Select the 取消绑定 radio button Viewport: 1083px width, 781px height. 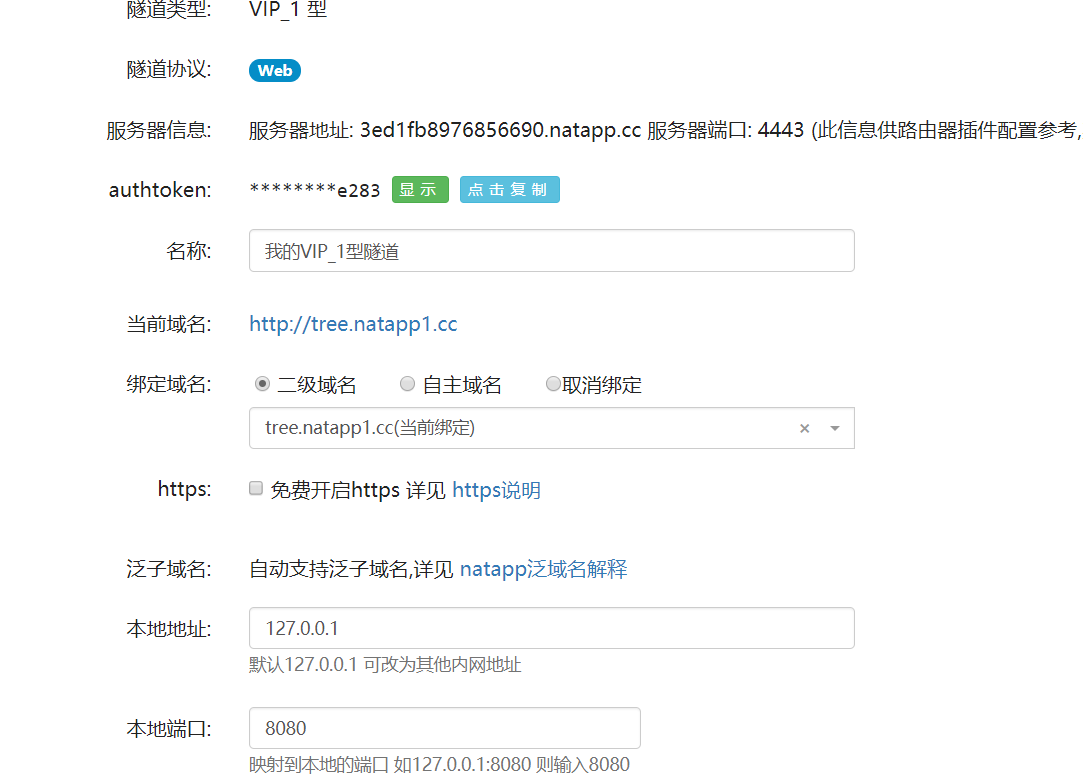[x=553, y=384]
